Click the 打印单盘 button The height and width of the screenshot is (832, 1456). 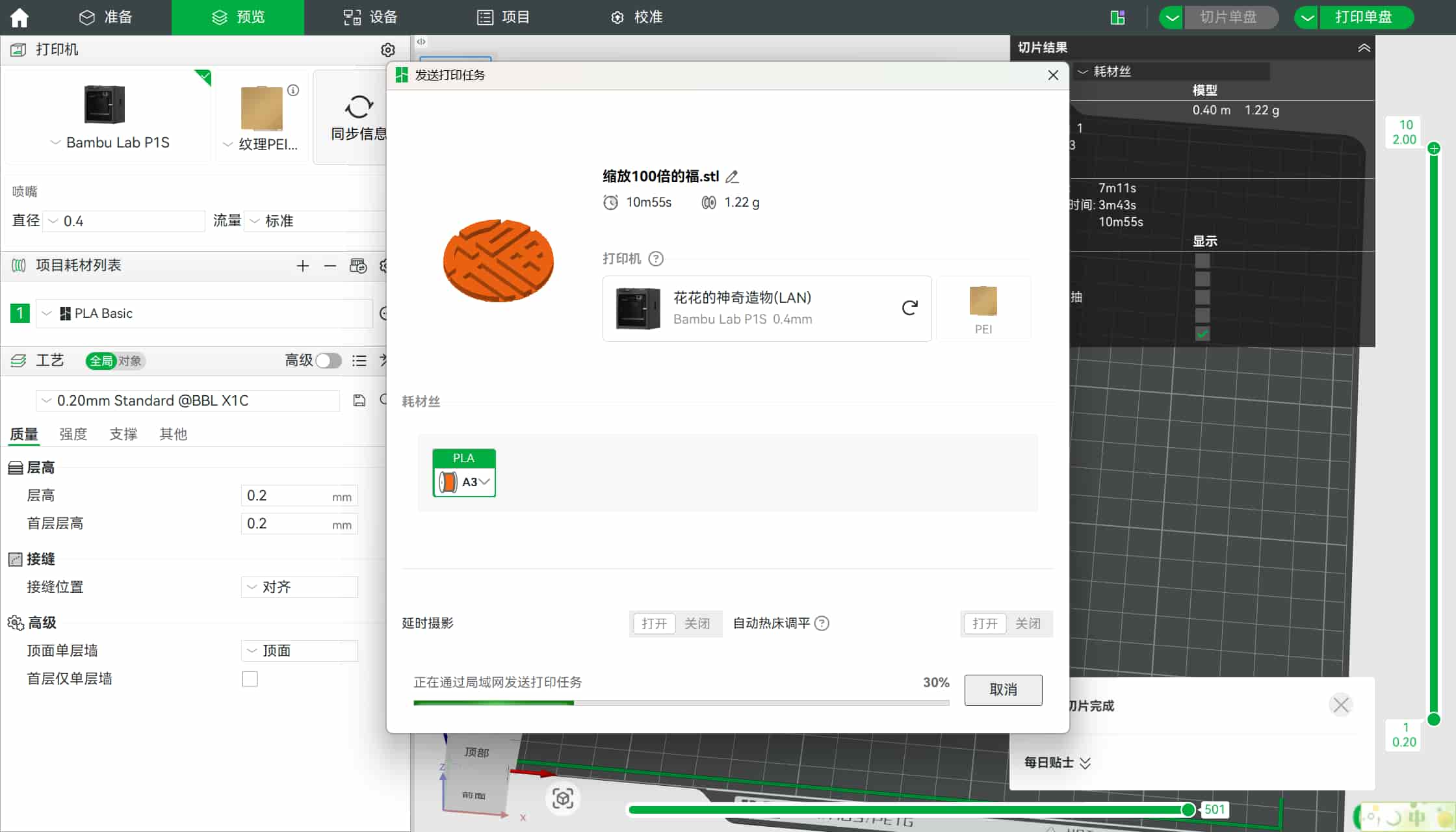1364,18
